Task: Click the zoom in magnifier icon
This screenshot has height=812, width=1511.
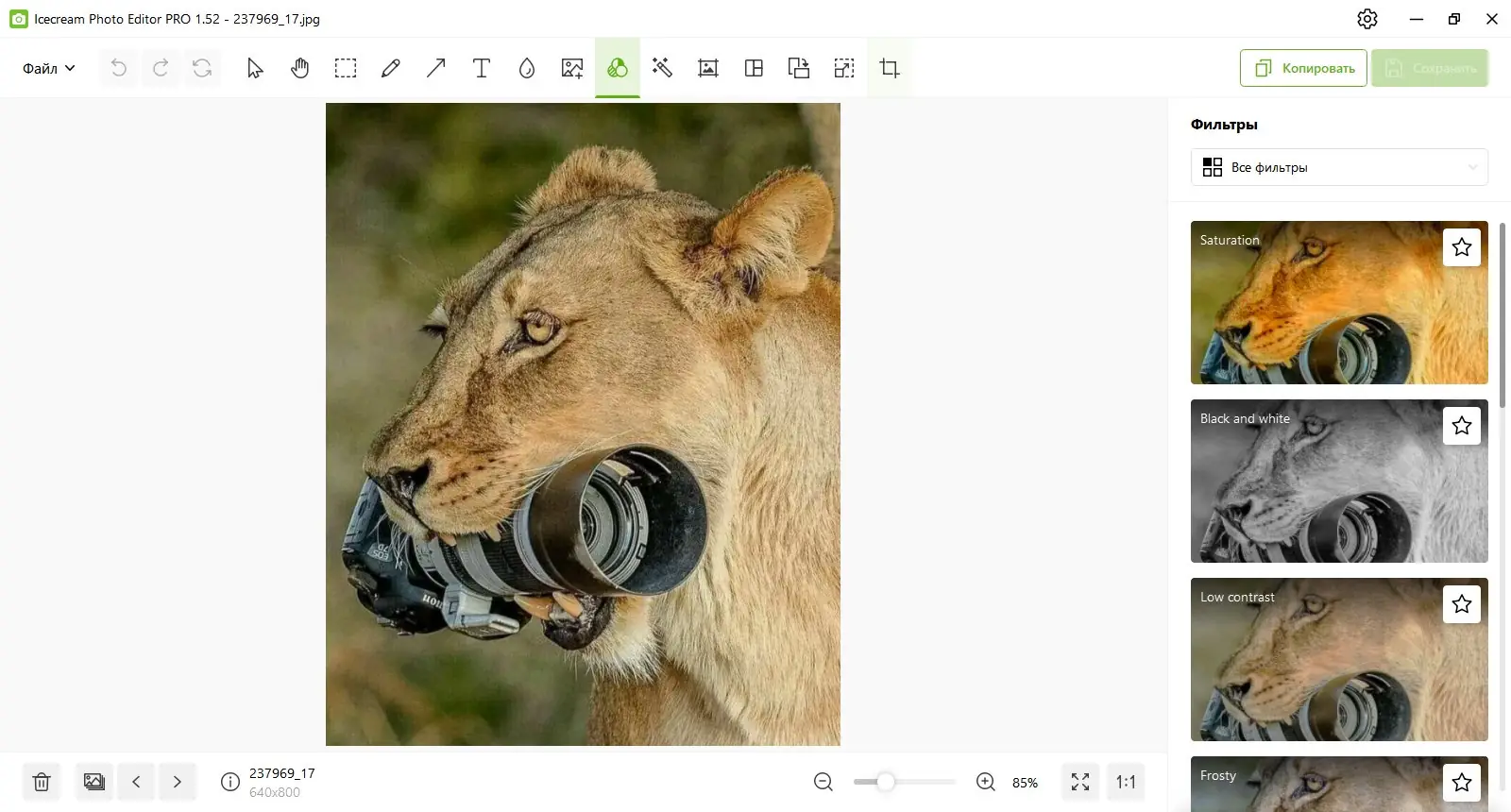Action: (x=986, y=782)
